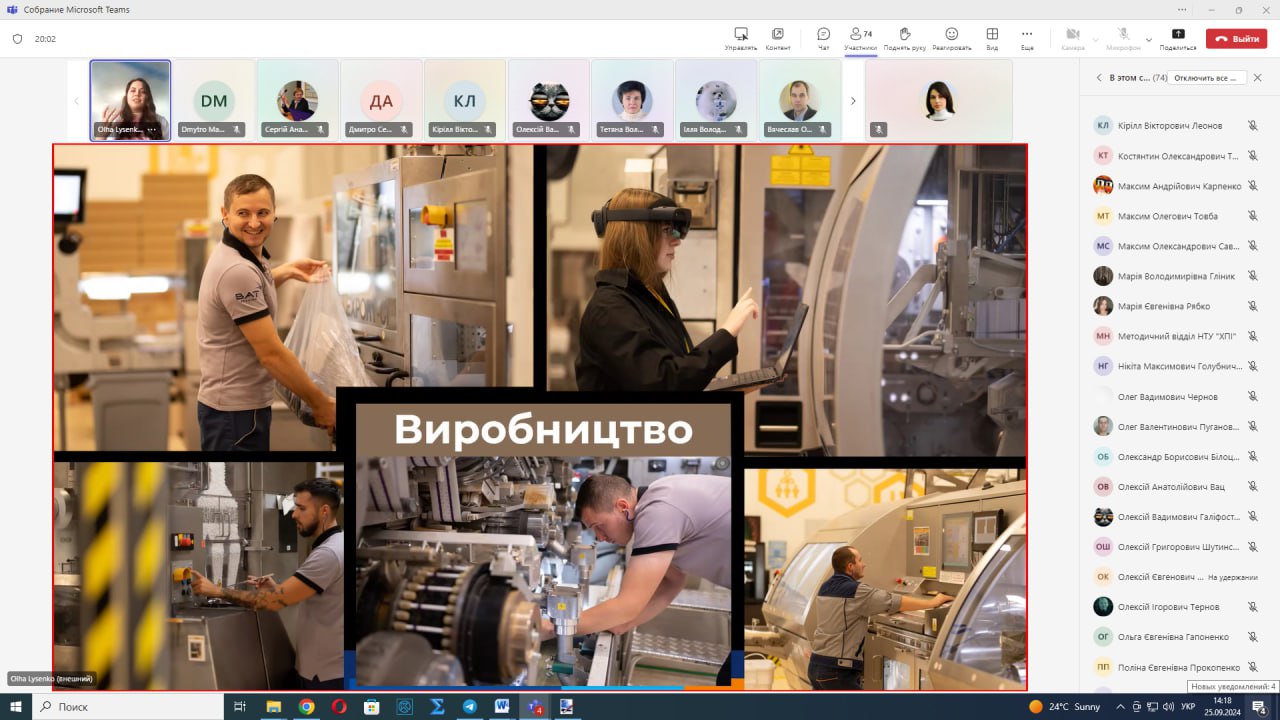Image resolution: width=1280 pixels, height=720 pixels.
Task: Select Олексій's cat-avatar participant tile
Action: (x=549, y=100)
